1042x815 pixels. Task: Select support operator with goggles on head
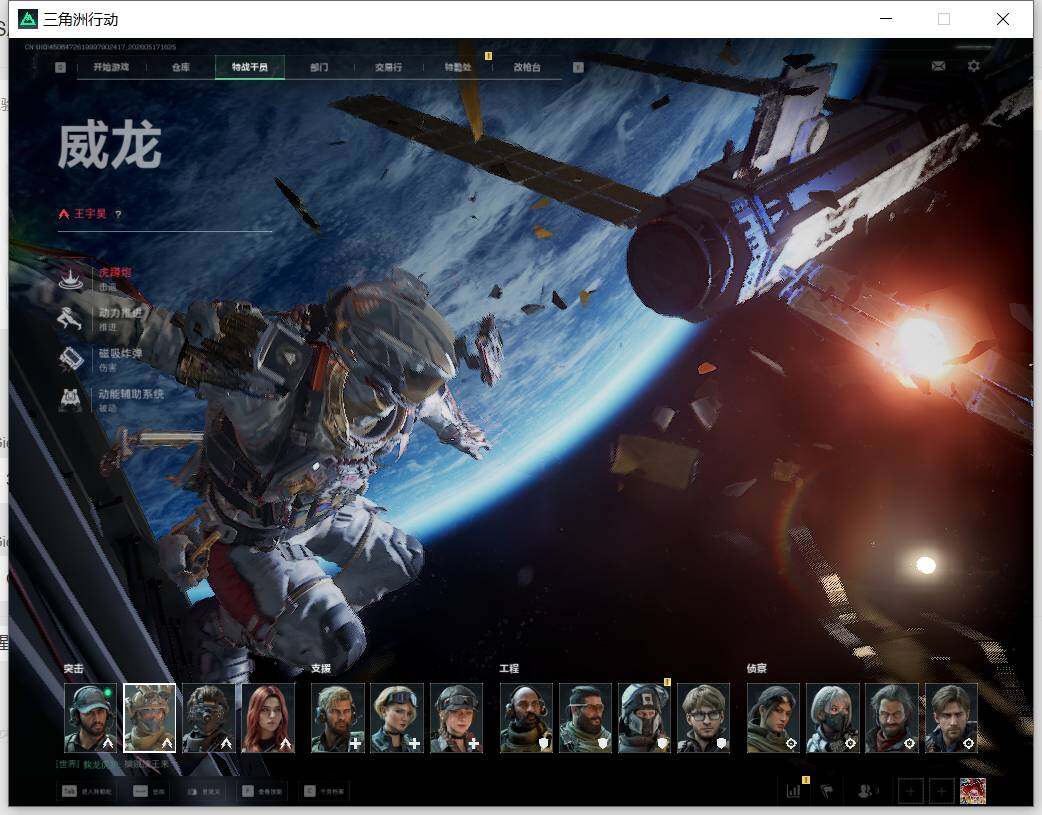[x=397, y=718]
